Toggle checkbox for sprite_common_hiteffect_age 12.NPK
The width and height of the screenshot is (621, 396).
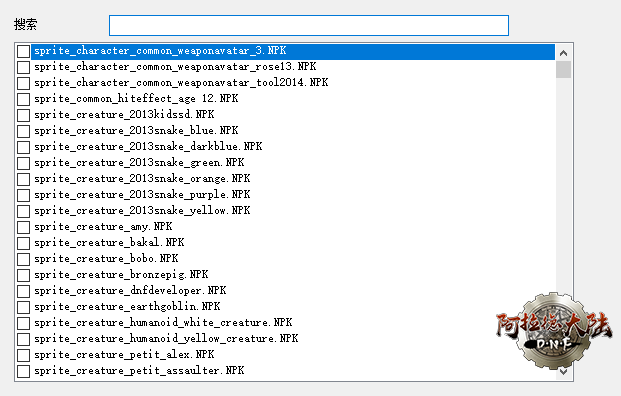[x=23, y=99]
